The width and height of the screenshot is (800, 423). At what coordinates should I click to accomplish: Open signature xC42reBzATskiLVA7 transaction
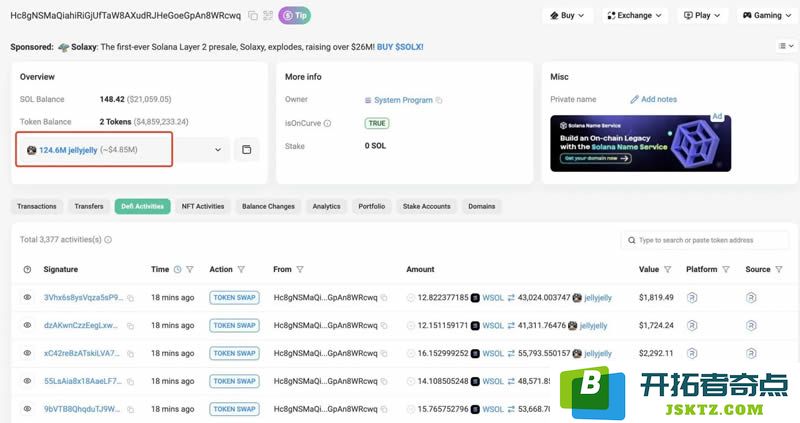tap(82, 353)
